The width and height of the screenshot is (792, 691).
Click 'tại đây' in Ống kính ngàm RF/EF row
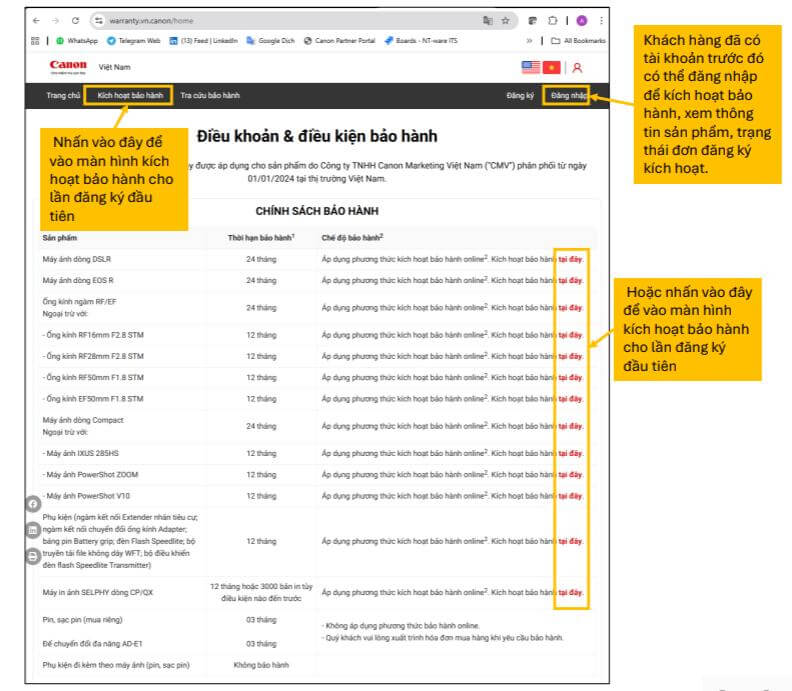click(x=570, y=308)
